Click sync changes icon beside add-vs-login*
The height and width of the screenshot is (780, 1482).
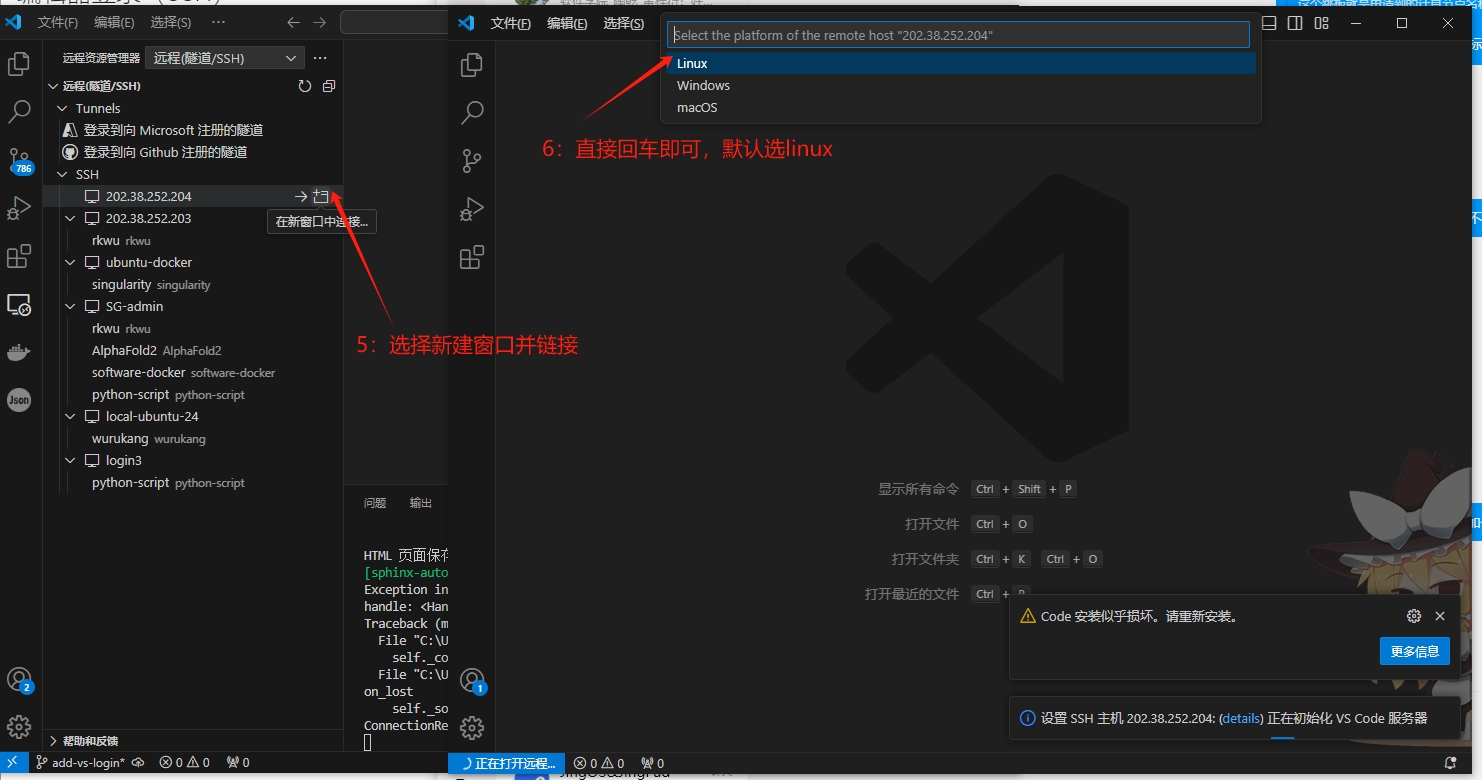(x=138, y=762)
